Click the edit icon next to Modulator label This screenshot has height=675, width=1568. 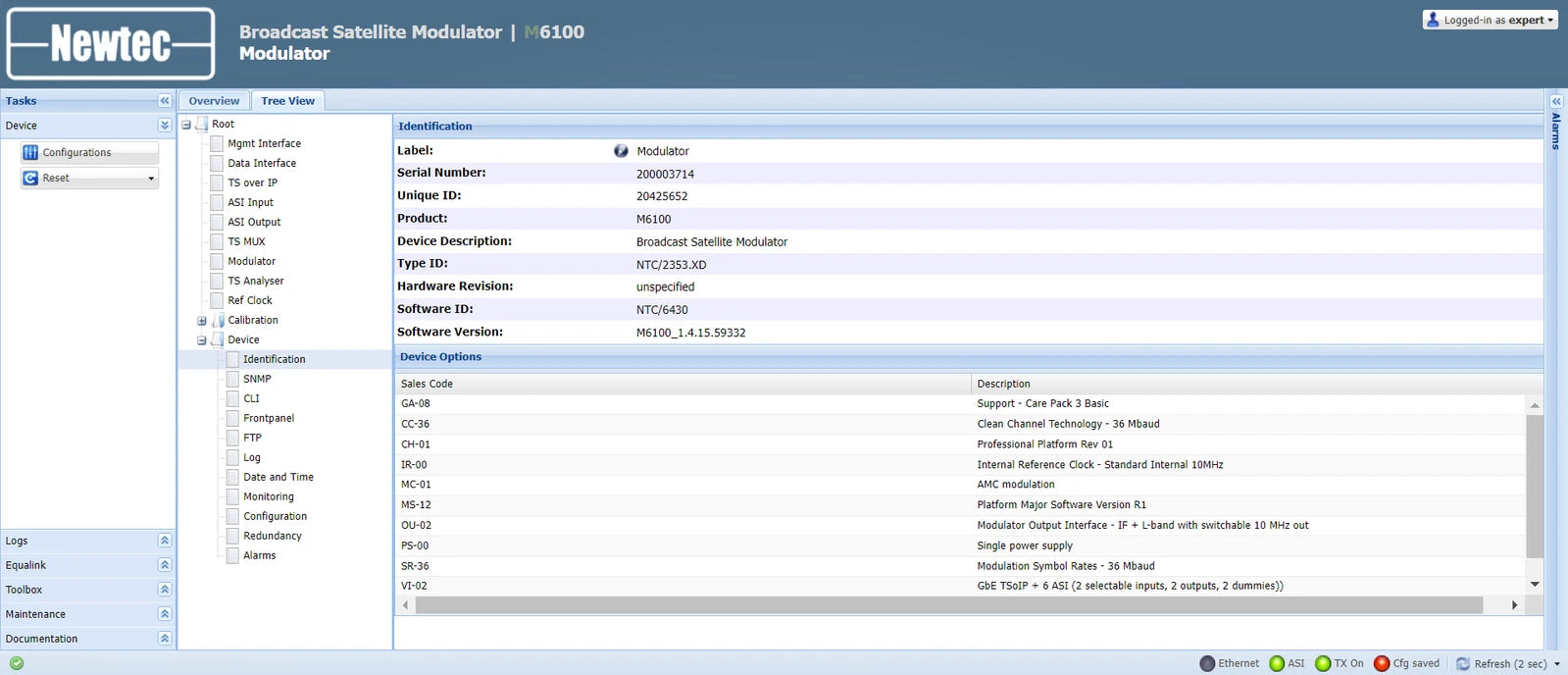pyautogui.click(x=621, y=151)
